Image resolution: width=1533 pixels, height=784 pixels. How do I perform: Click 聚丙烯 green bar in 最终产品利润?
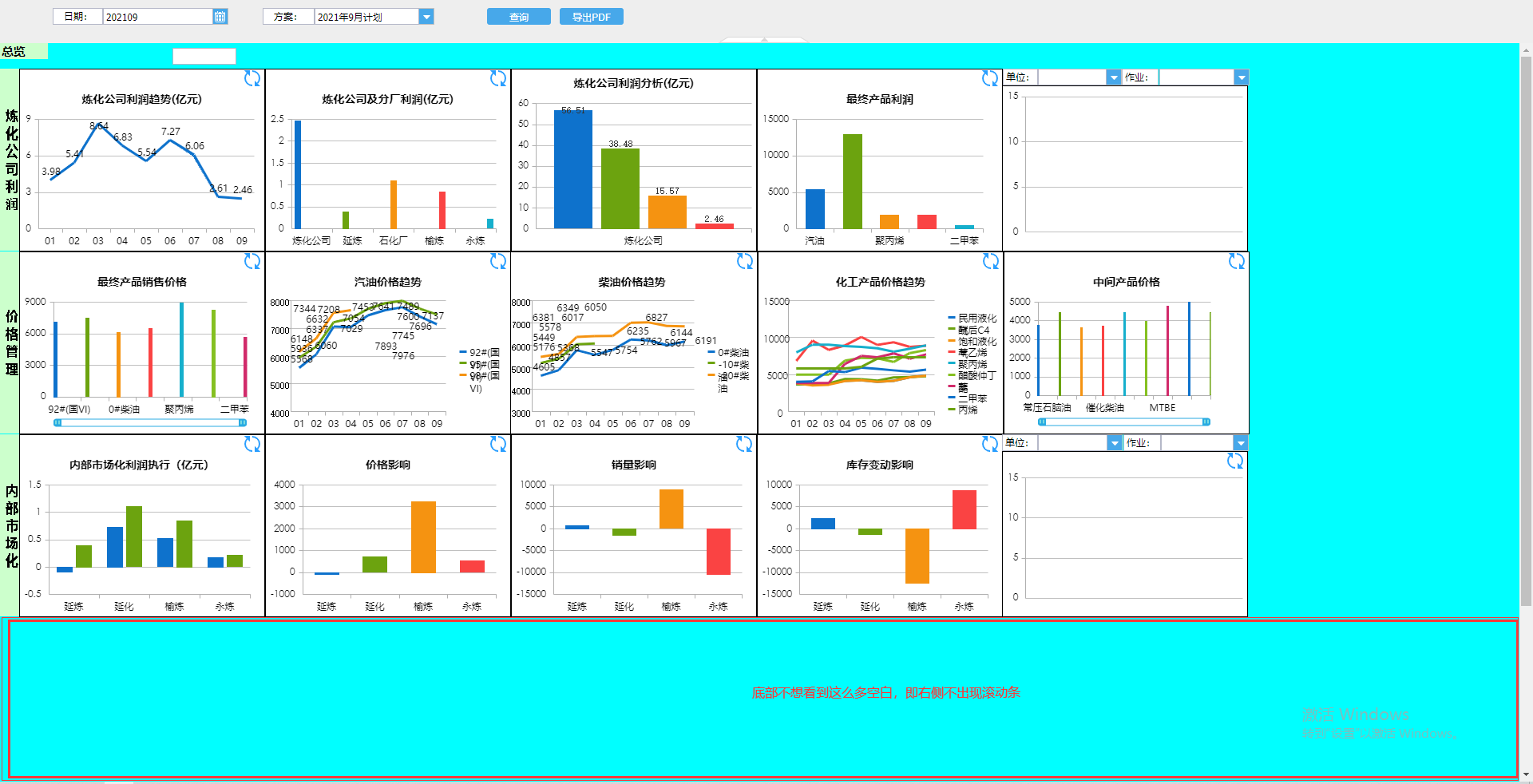click(x=853, y=181)
